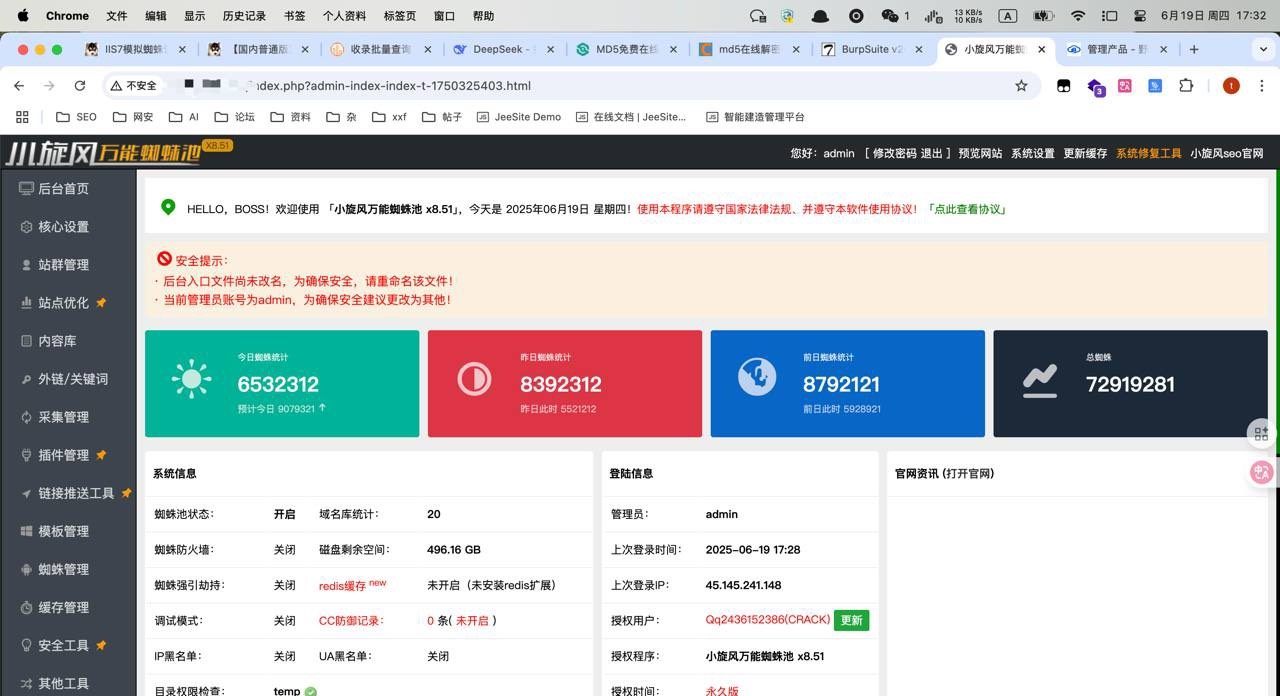
Task: Bookmark this page with star icon
Action: coord(1021,86)
